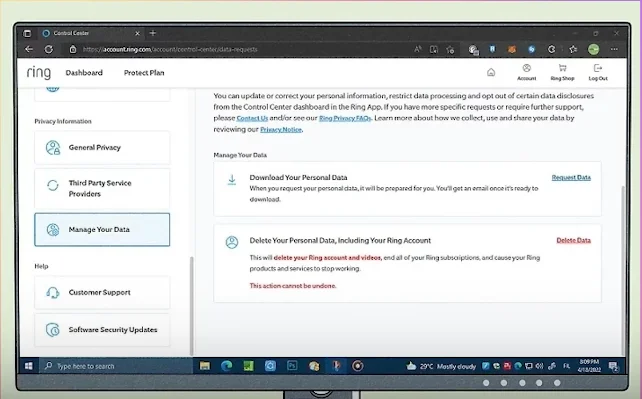Viewport: 642px width, 399px height.
Task: Open the immersive reader icon
Action: tap(434, 50)
